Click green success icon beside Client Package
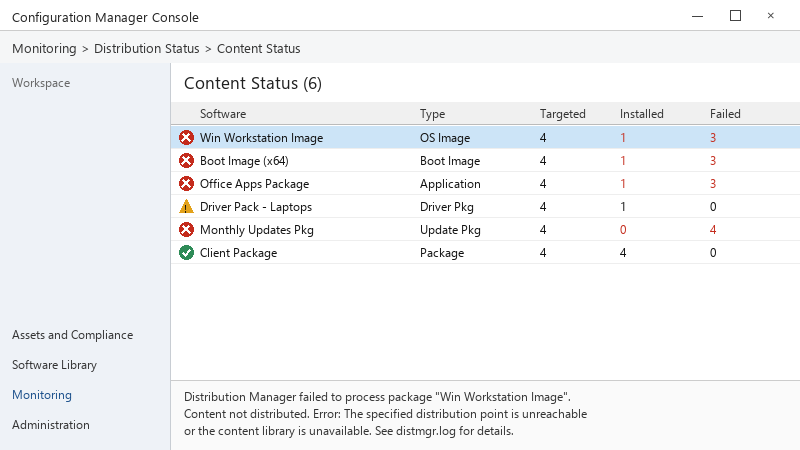The width and height of the screenshot is (800, 450). (186, 253)
